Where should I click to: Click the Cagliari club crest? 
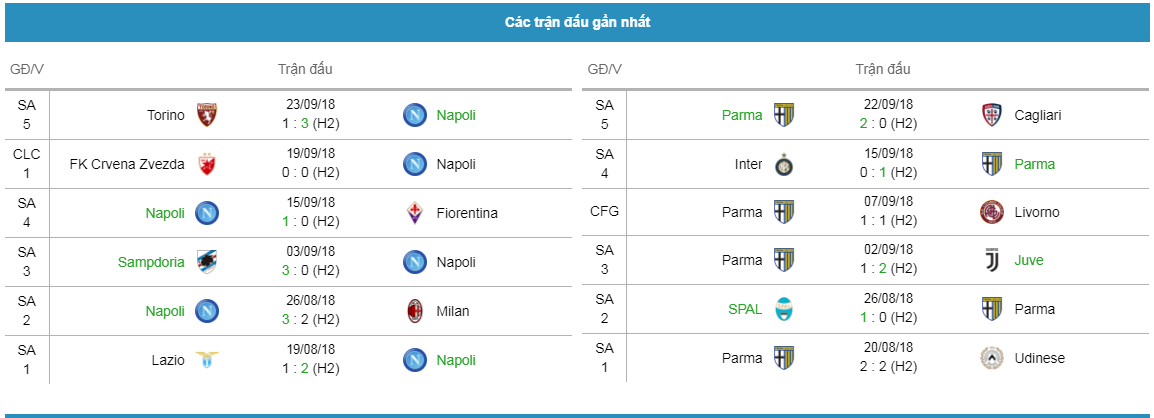click(x=993, y=115)
